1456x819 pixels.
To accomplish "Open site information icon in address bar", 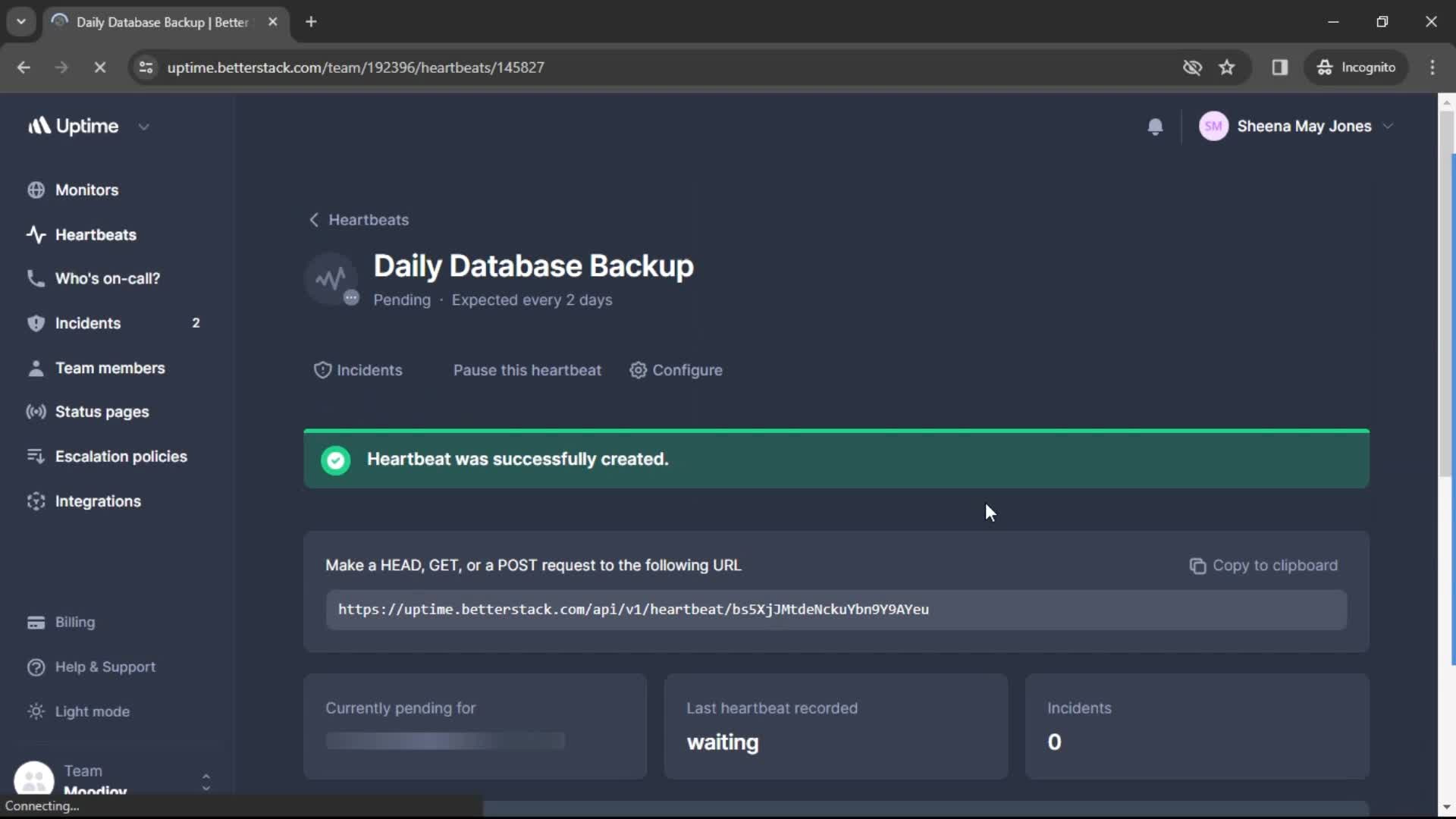I will (x=146, y=67).
